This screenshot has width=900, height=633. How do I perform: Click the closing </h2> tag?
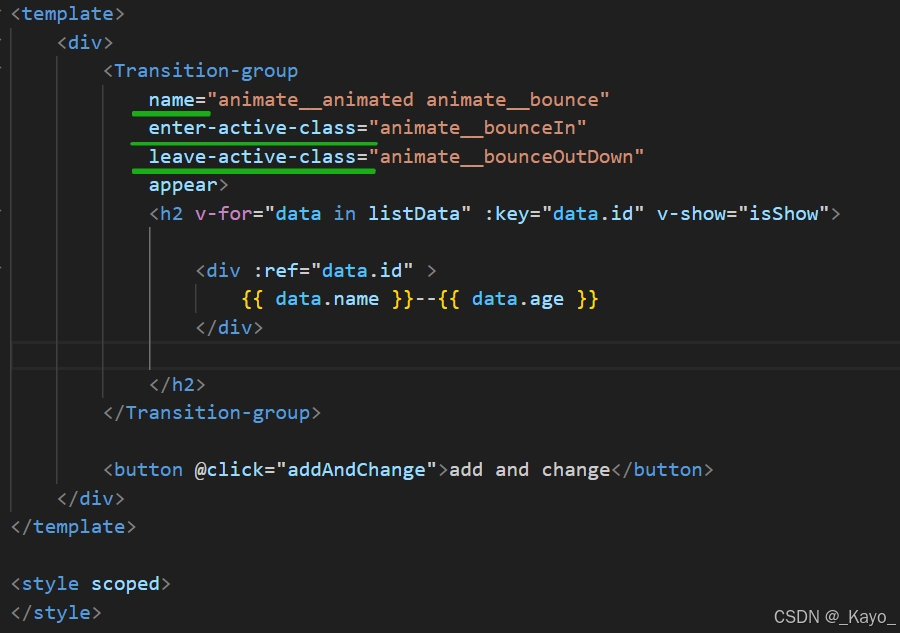(x=177, y=385)
